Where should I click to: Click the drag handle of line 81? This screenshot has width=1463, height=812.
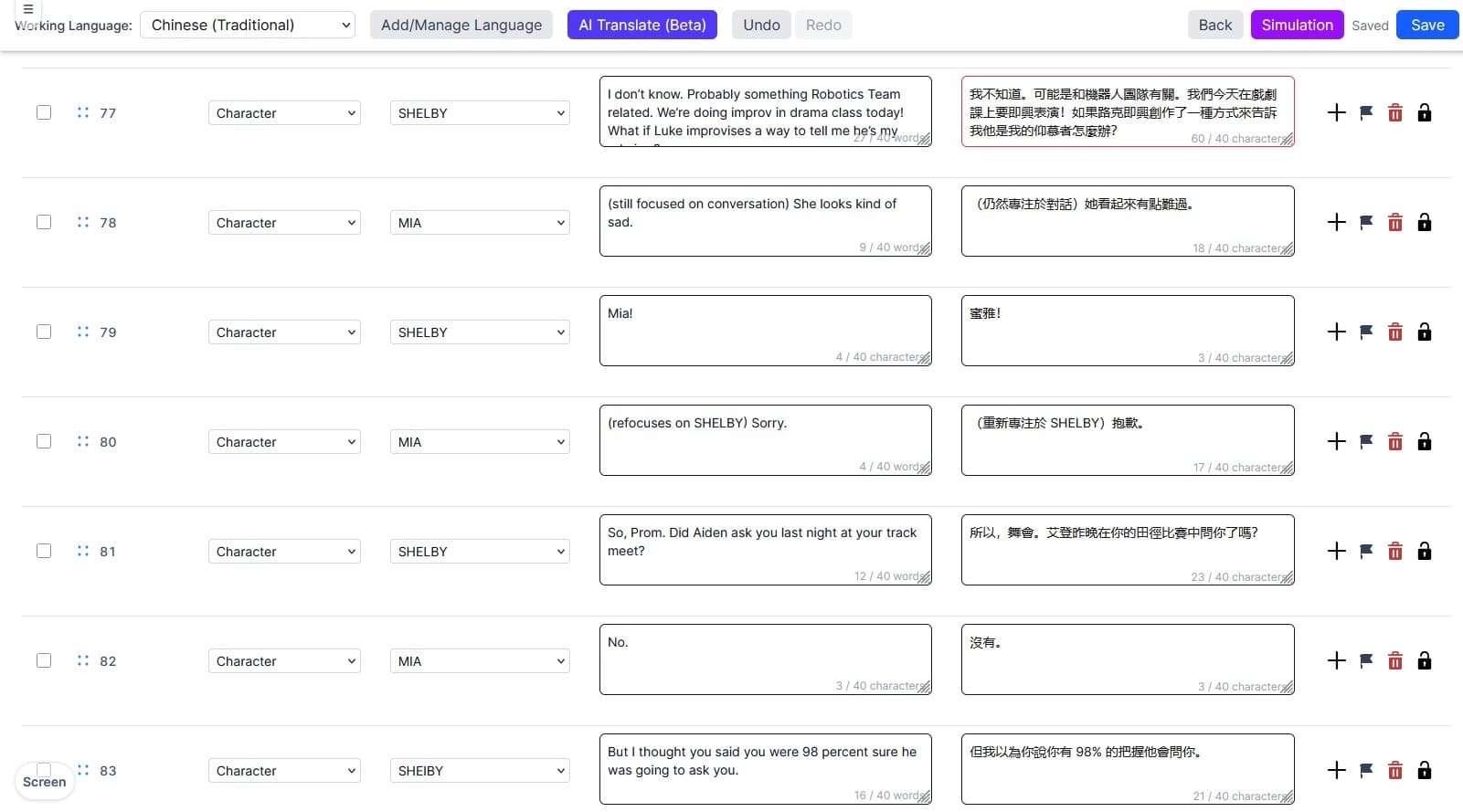point(83,551)
